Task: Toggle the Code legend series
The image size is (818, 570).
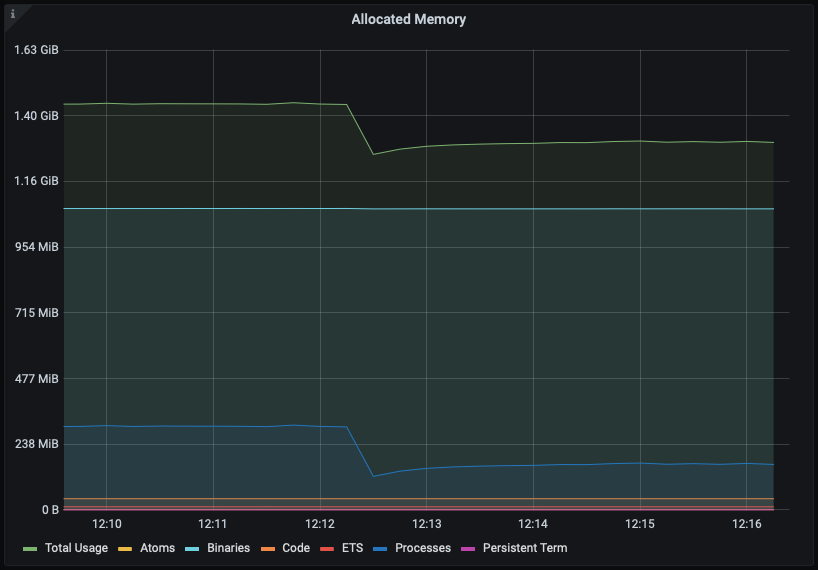Action: pos(296,548)
